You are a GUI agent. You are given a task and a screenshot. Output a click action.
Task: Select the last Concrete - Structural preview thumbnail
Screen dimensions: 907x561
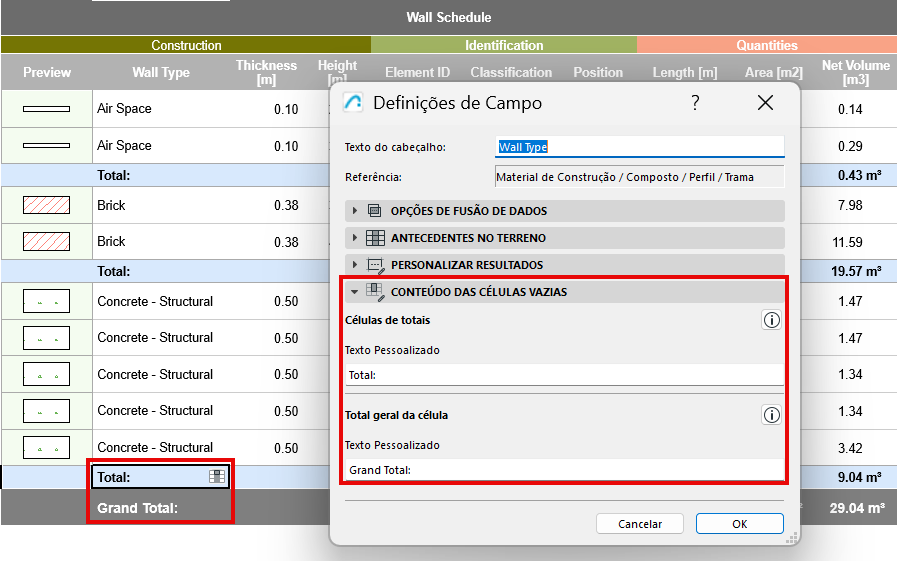[x=46, y=448]
